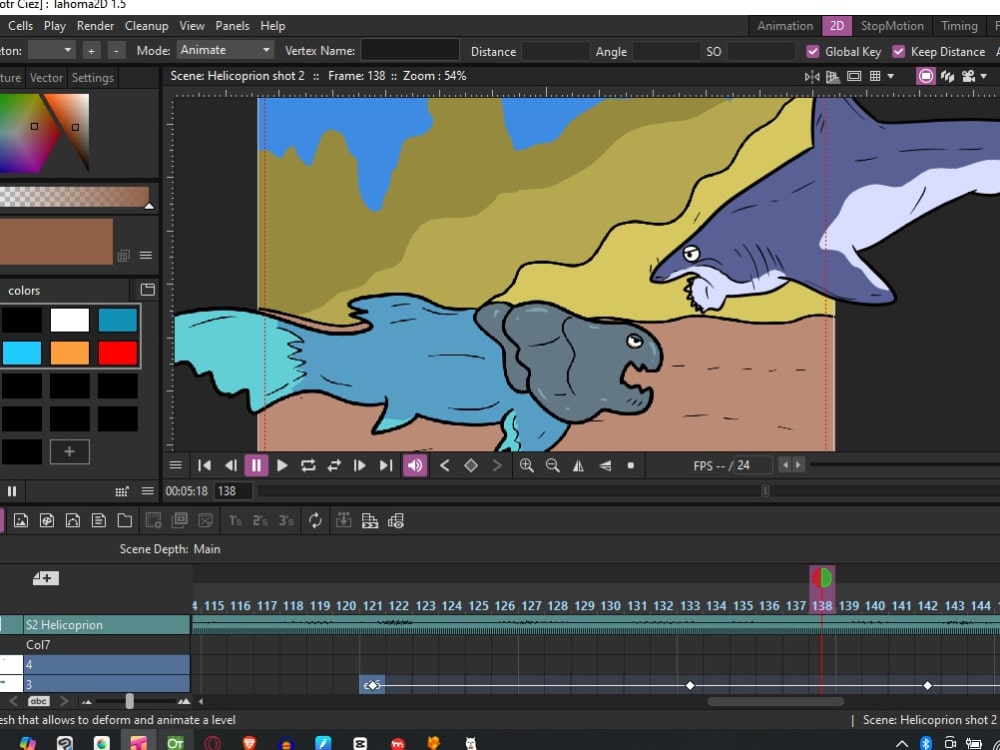Click the palette new page icon beside colors
1000x750 pixels.
[147, 290]
